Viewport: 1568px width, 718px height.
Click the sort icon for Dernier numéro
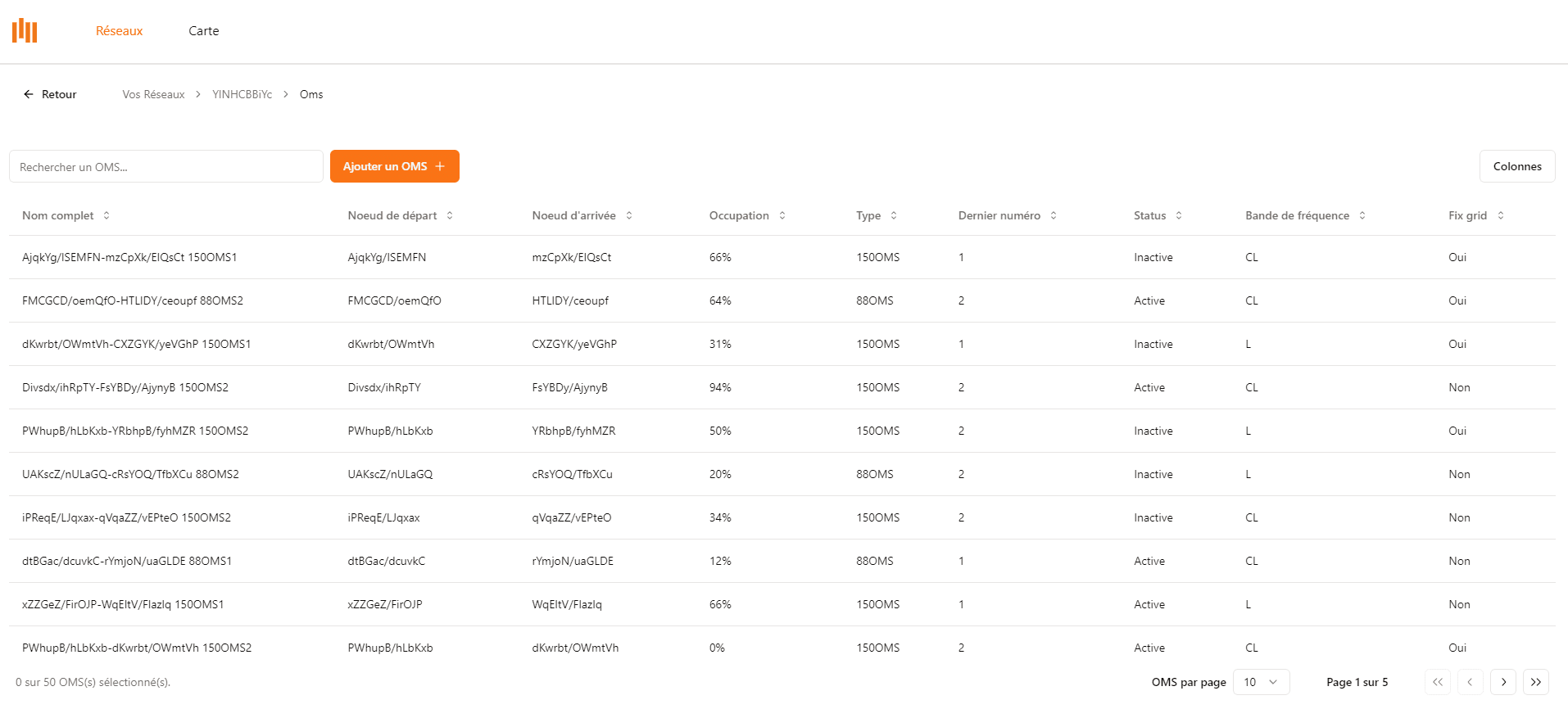click(1054, 215)
